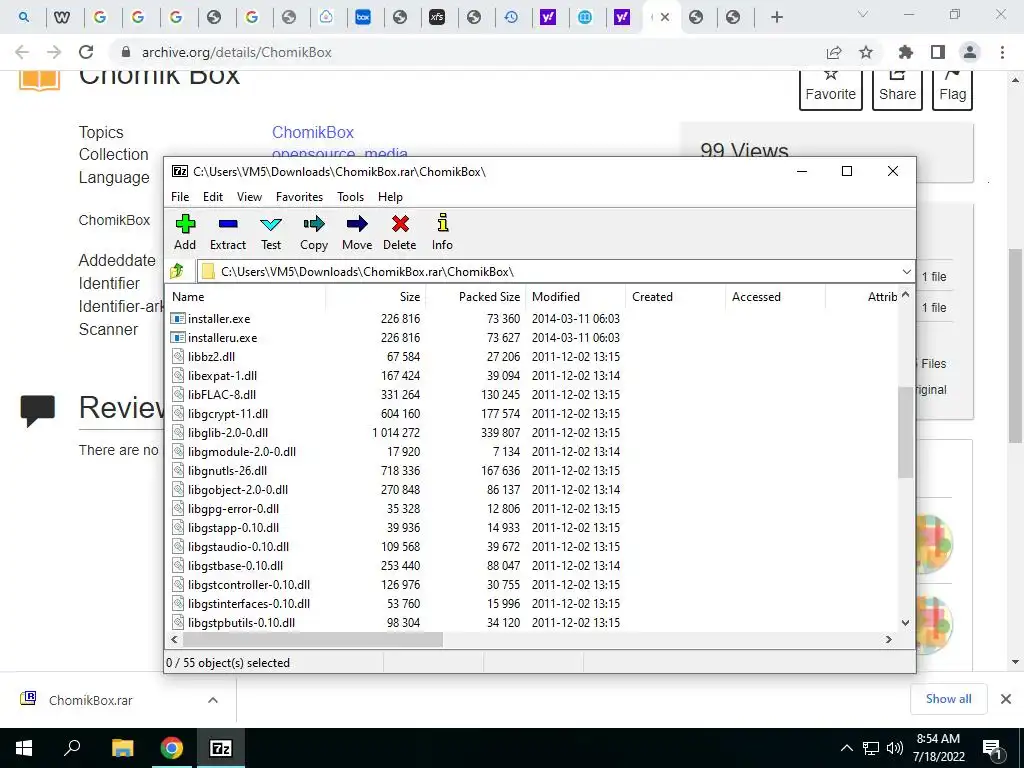The image size is (1024, 768).
Task: Click the red Delete icon
Action: point(400,225)
